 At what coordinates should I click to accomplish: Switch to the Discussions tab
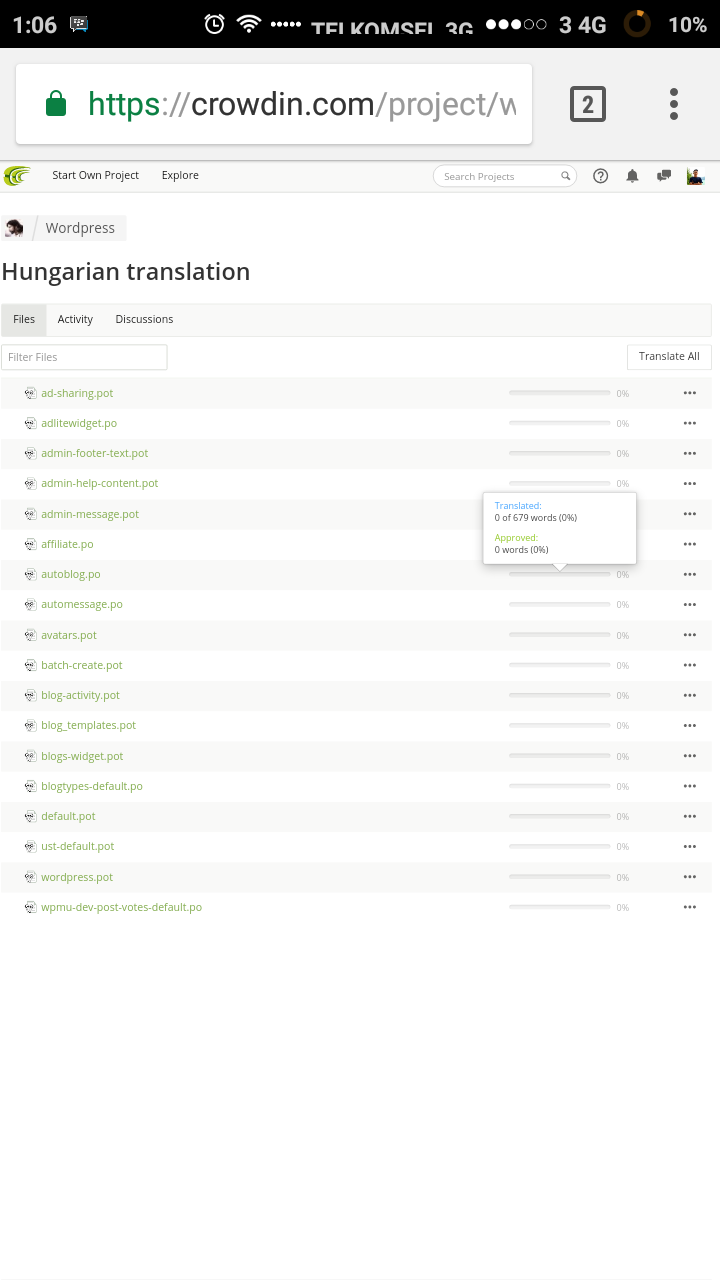pos(144,319)
